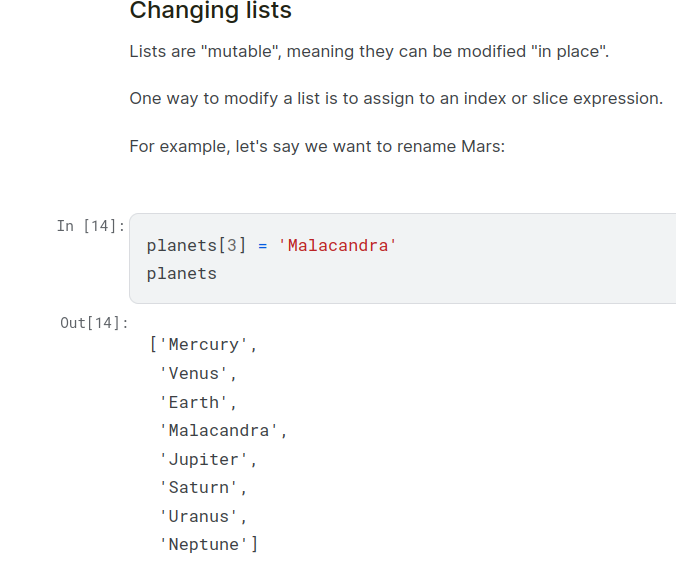Screen dimensions: 676x577
Task: Click the second code line reading 'planets'
Action: (181, 273)
